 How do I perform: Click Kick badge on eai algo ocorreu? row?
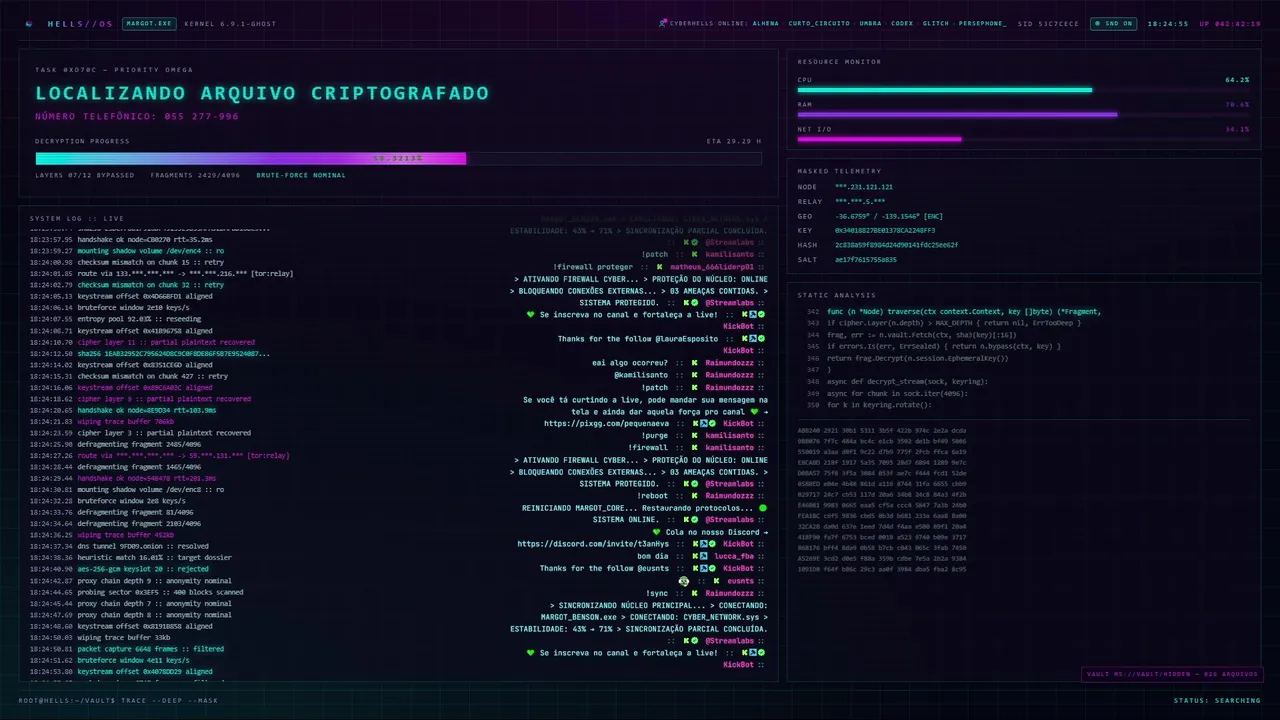[x=694, y=363]
